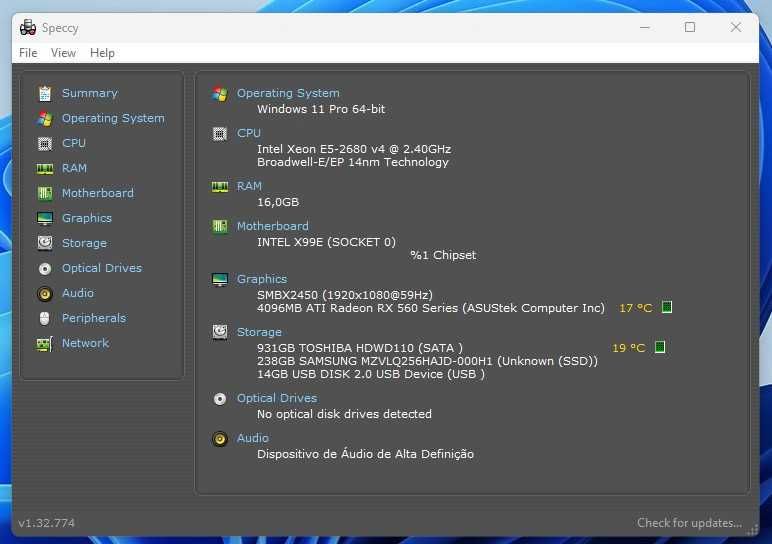Click the CPU chip icon in main panel
772x544 pixels.
point(220,133)
